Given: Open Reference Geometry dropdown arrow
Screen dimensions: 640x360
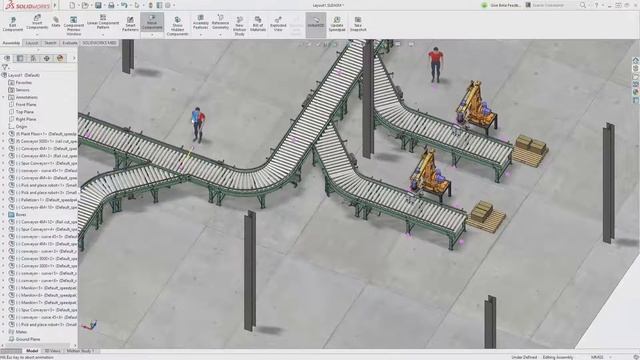Looking at the screenshot, I should (220, 35).
